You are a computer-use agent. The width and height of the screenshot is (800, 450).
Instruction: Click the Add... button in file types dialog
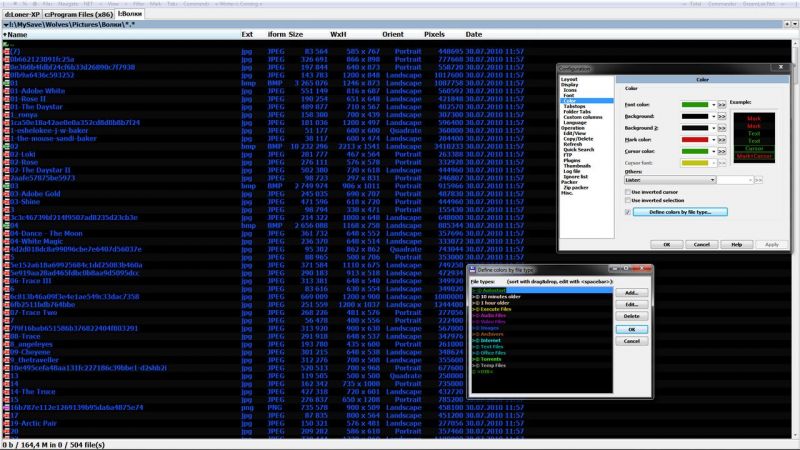click(x=631, y=293)
